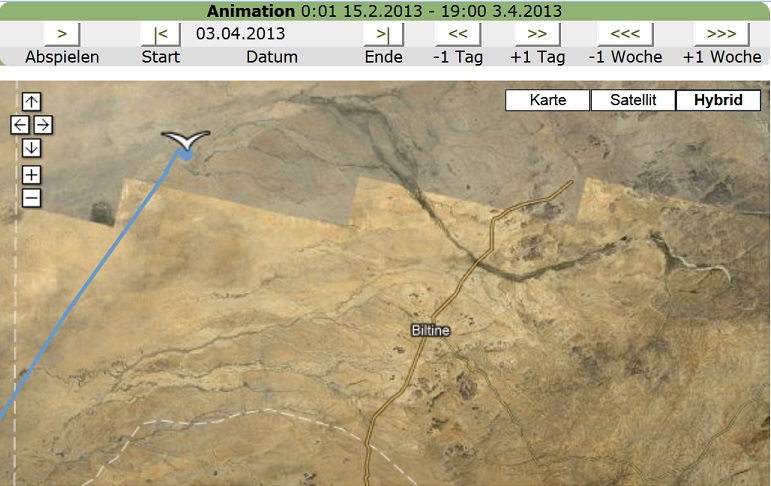Screen dimensions: 771x486
Task: Click the Biltine town label
Action: (x=432, y=330)
